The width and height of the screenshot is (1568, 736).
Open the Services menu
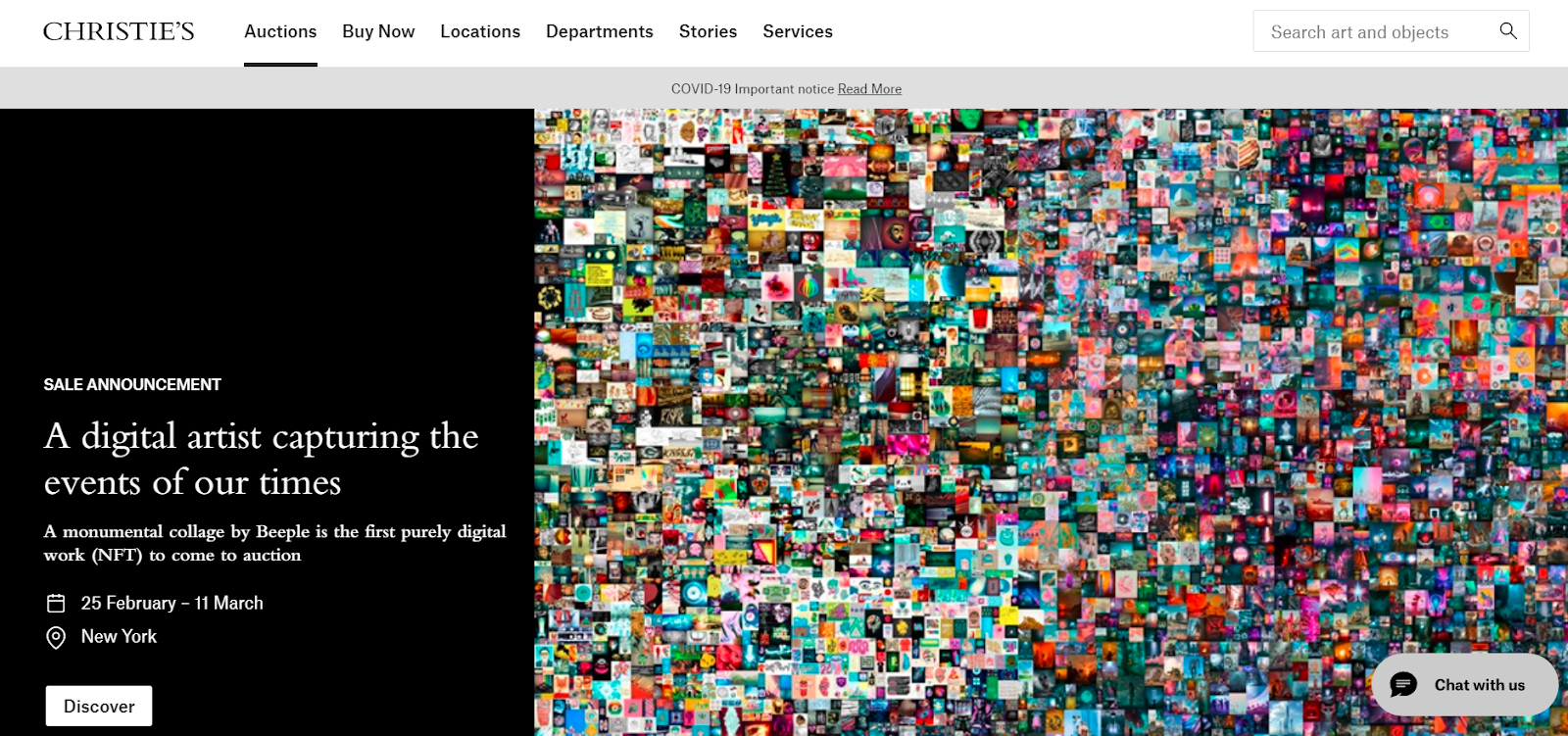pyautogui.click(x=798, y=31)
